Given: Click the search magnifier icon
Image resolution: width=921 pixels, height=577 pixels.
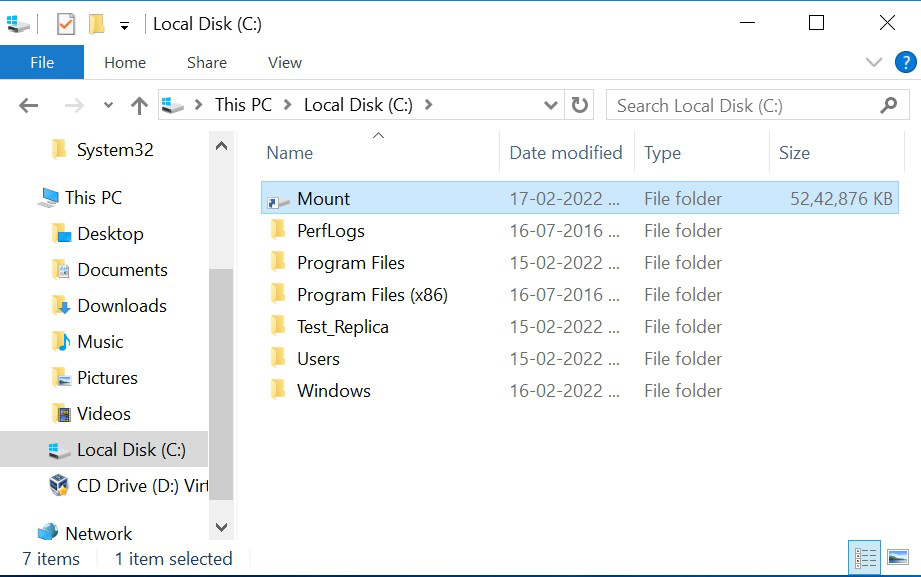Looking at the screenshot, I should click(888, 105).
